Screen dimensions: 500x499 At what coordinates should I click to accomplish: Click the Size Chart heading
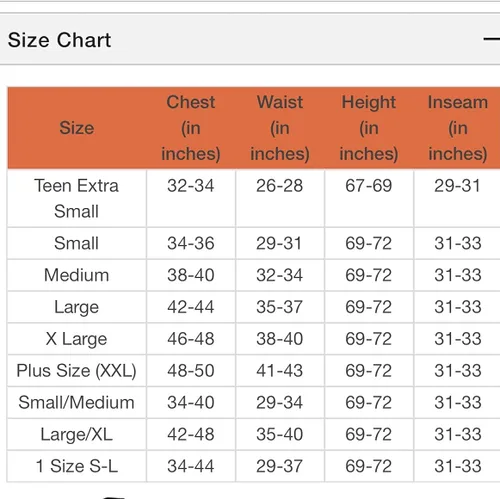click(x=59, y=40)
